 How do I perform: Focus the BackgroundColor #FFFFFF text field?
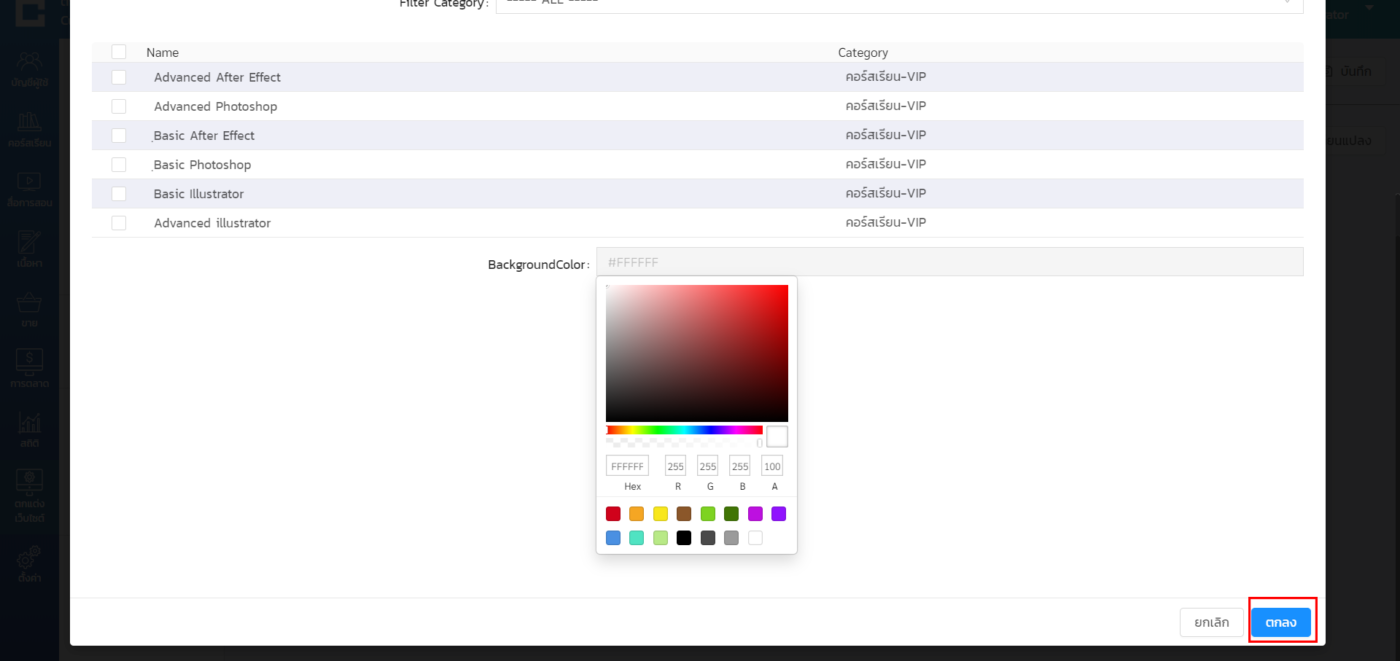click(x=949, y=262)
